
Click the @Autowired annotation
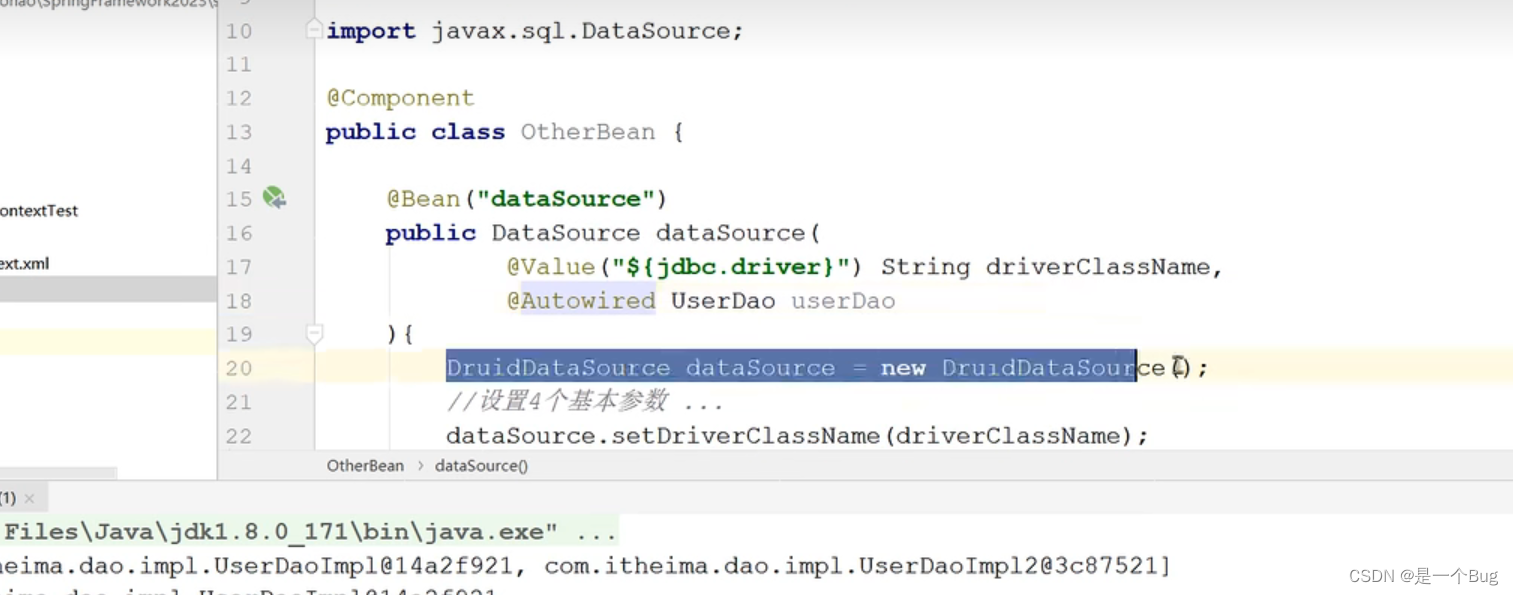tap(581, 301)
